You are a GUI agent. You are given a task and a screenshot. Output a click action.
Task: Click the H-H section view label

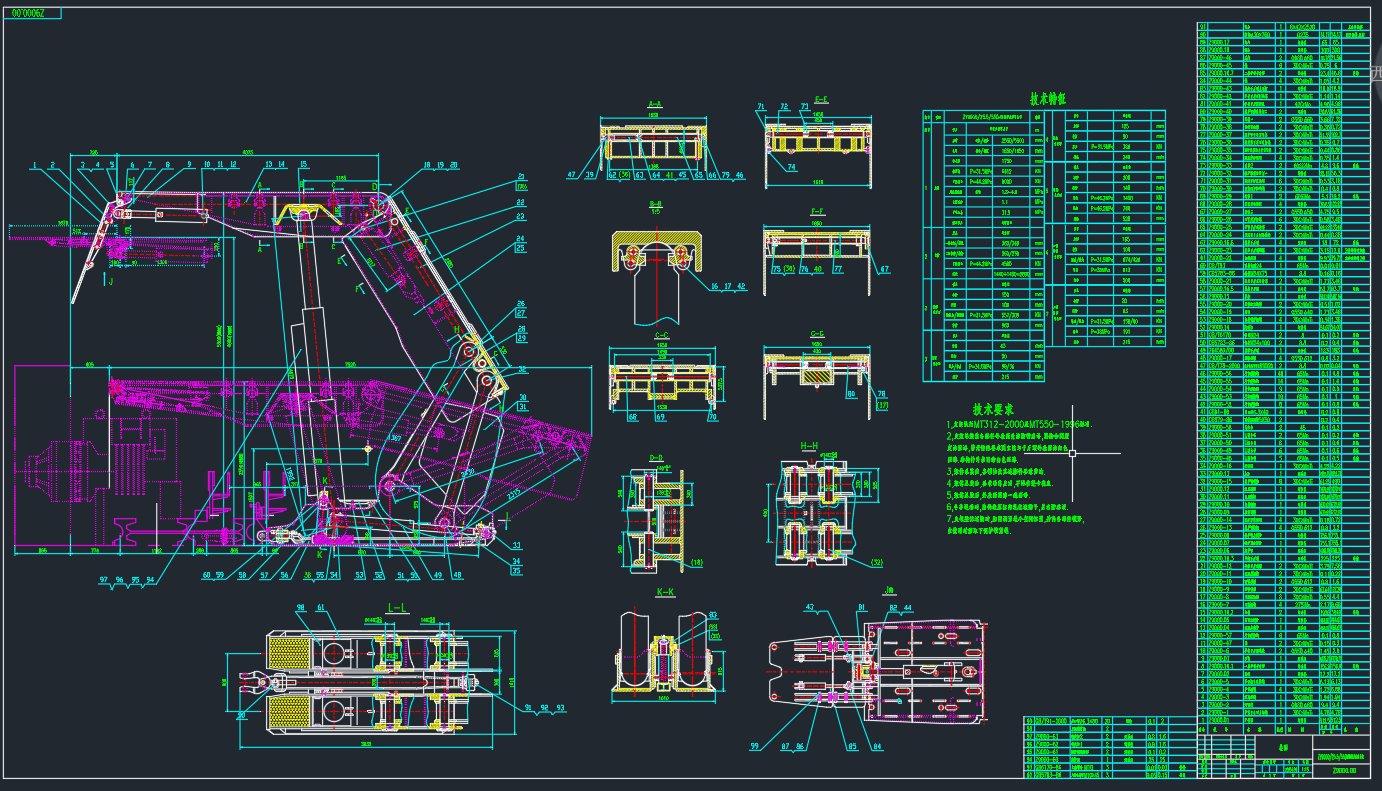[809, 447]
